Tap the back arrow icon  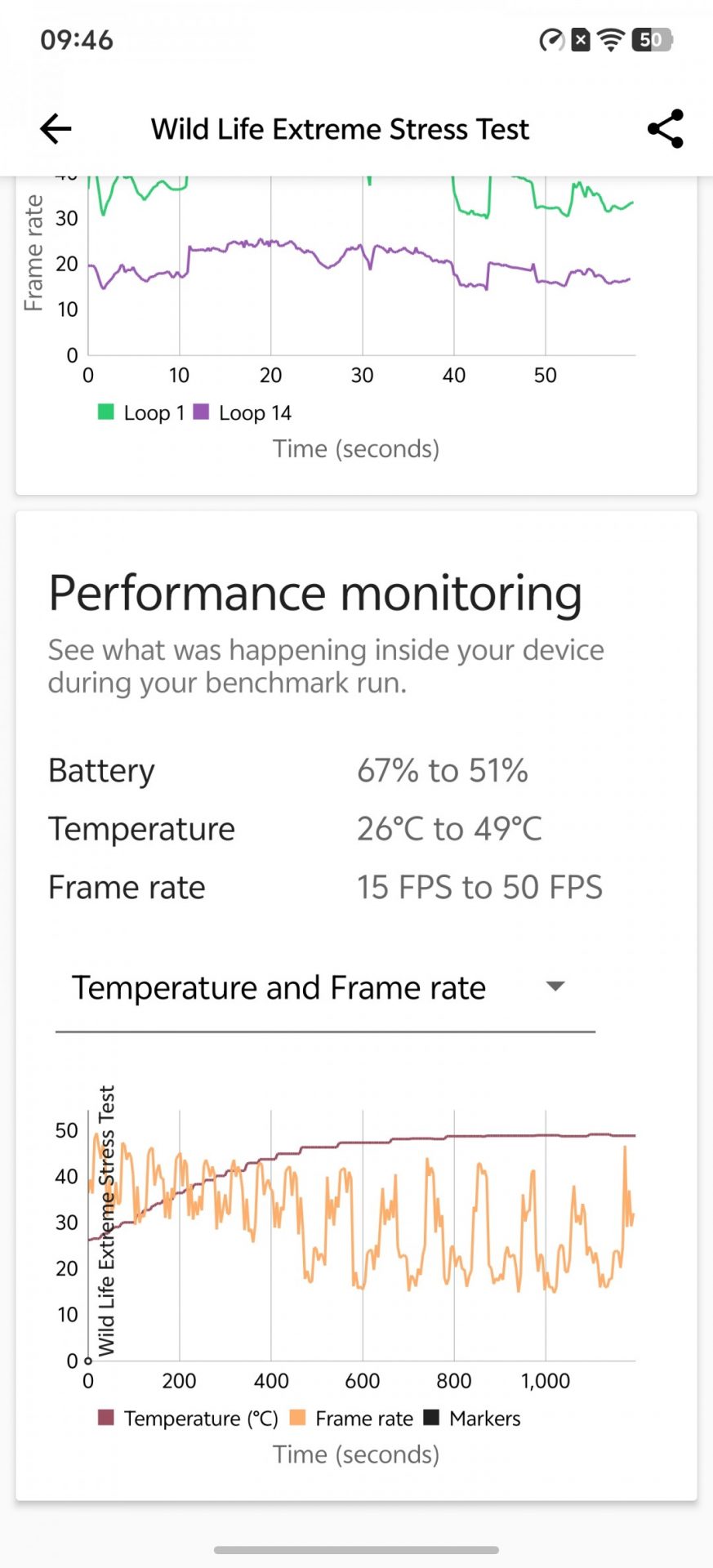[56, 129]
